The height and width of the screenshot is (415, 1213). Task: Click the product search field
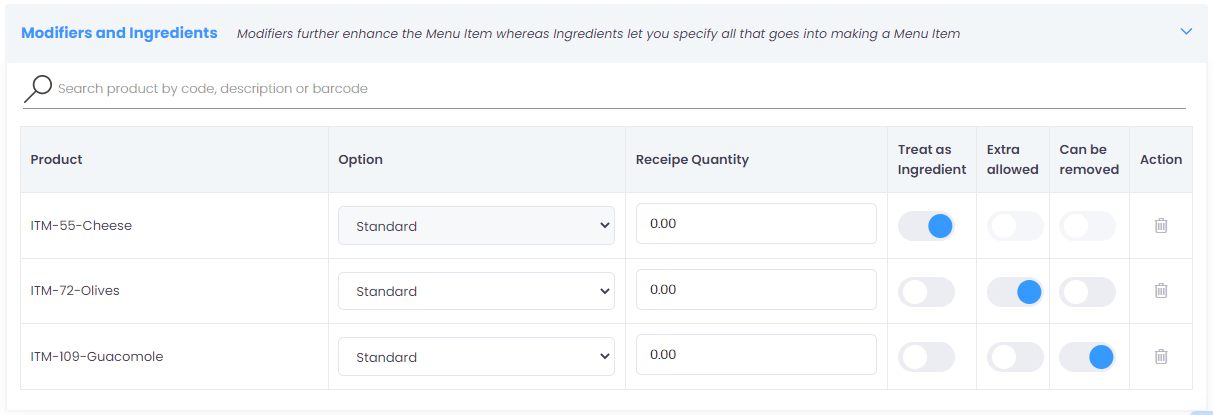click(x=600, y=89)
